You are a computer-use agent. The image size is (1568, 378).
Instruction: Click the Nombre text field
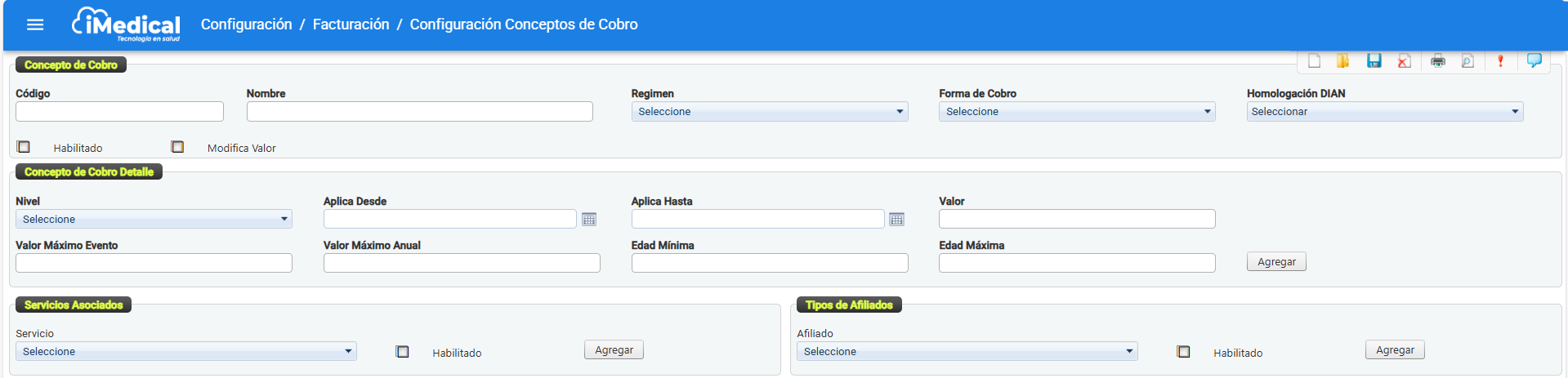click(x=419, y=112)
